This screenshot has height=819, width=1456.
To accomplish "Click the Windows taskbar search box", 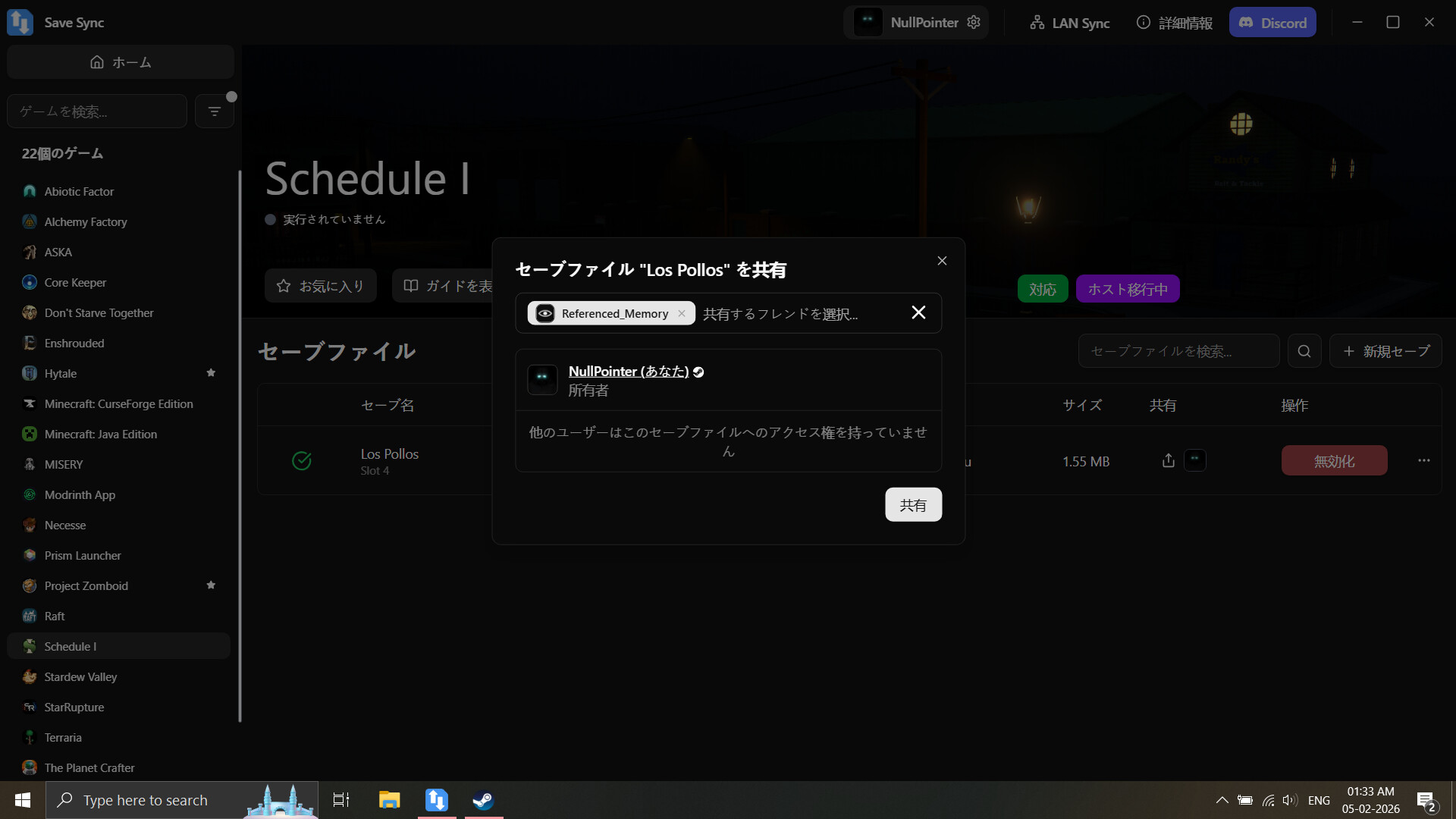I will (x=182, y=800).
